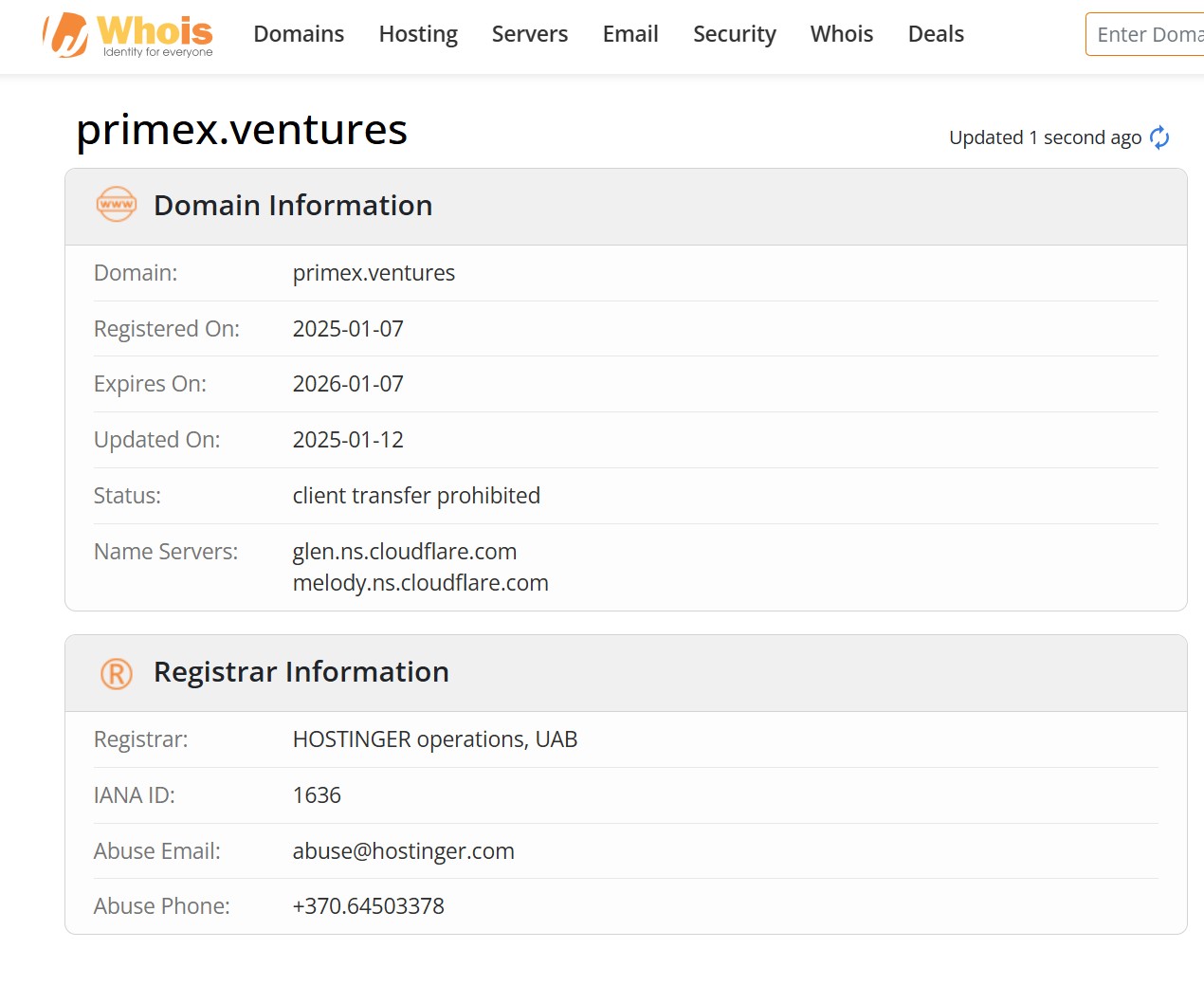The width and height of the screenshot is (1204, 985).
Task: Click the primex.ventures page heading
Action: coord(242,130)
